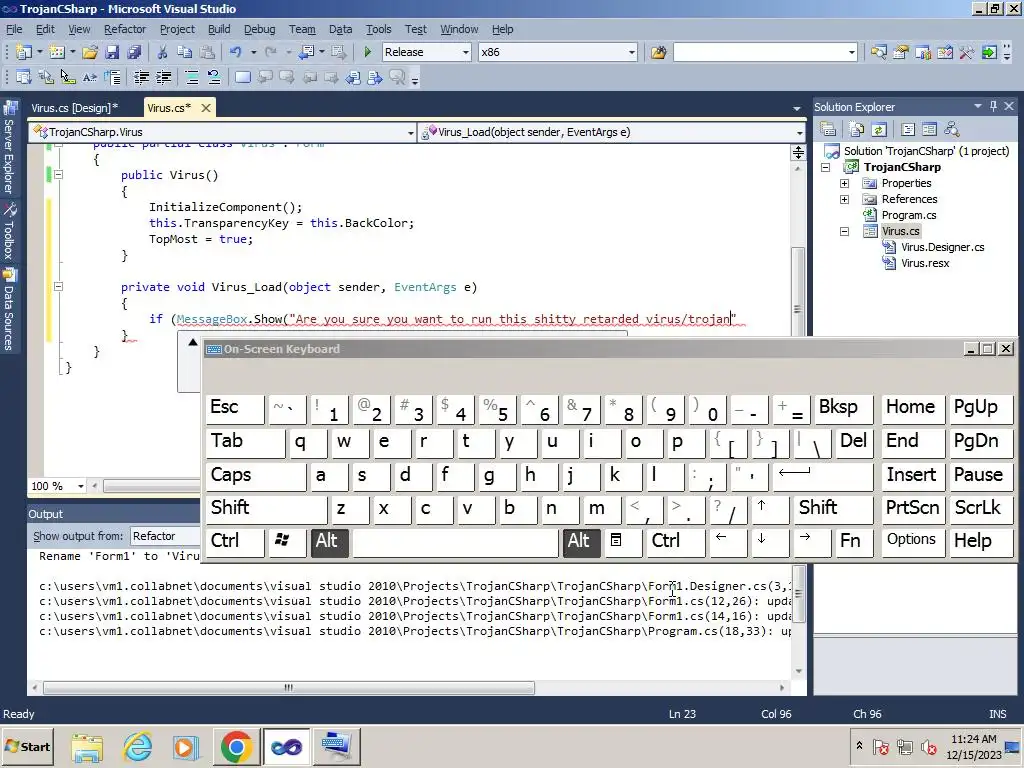Open the Tools menu
Viewport: 1024px width, 768px height.
pos(378,29)
